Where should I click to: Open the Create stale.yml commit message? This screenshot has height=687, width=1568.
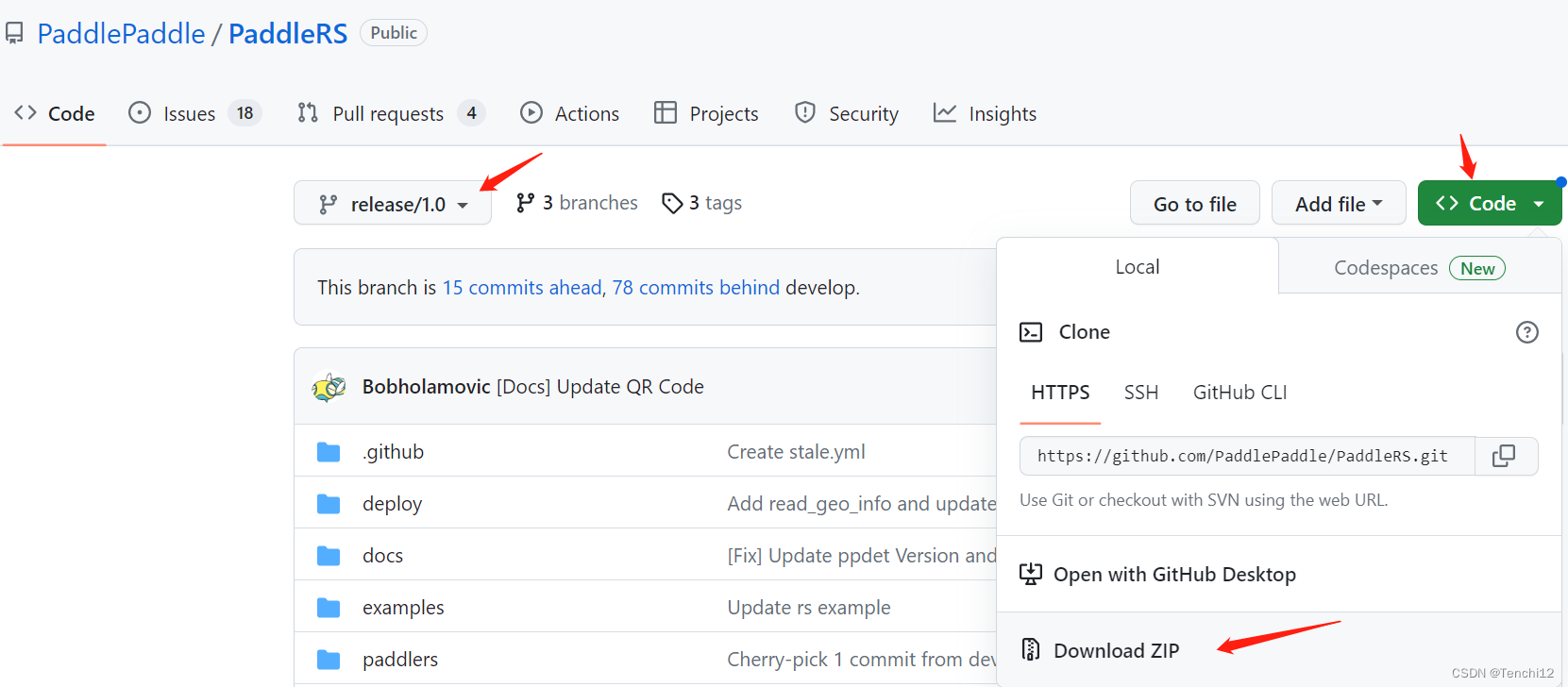pos(796,452)
